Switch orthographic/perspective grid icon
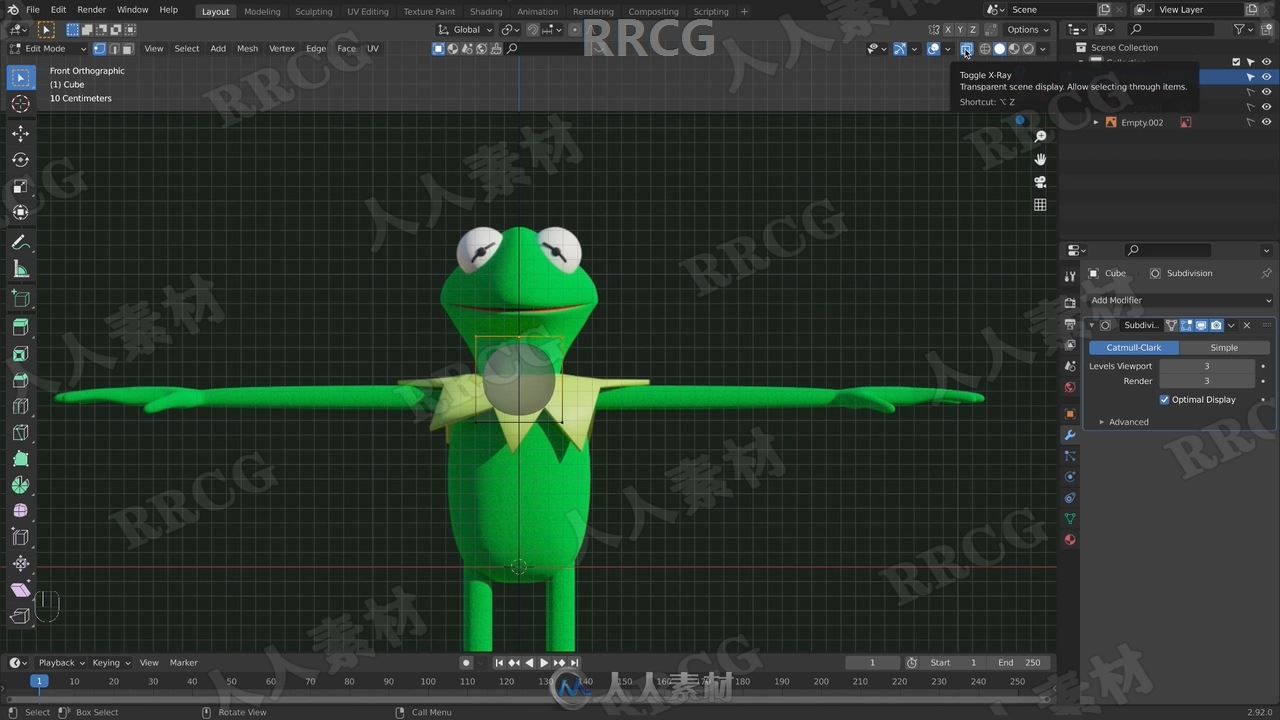The height and width of the screenshot is (720, 1280). (x=1040, y=205)
